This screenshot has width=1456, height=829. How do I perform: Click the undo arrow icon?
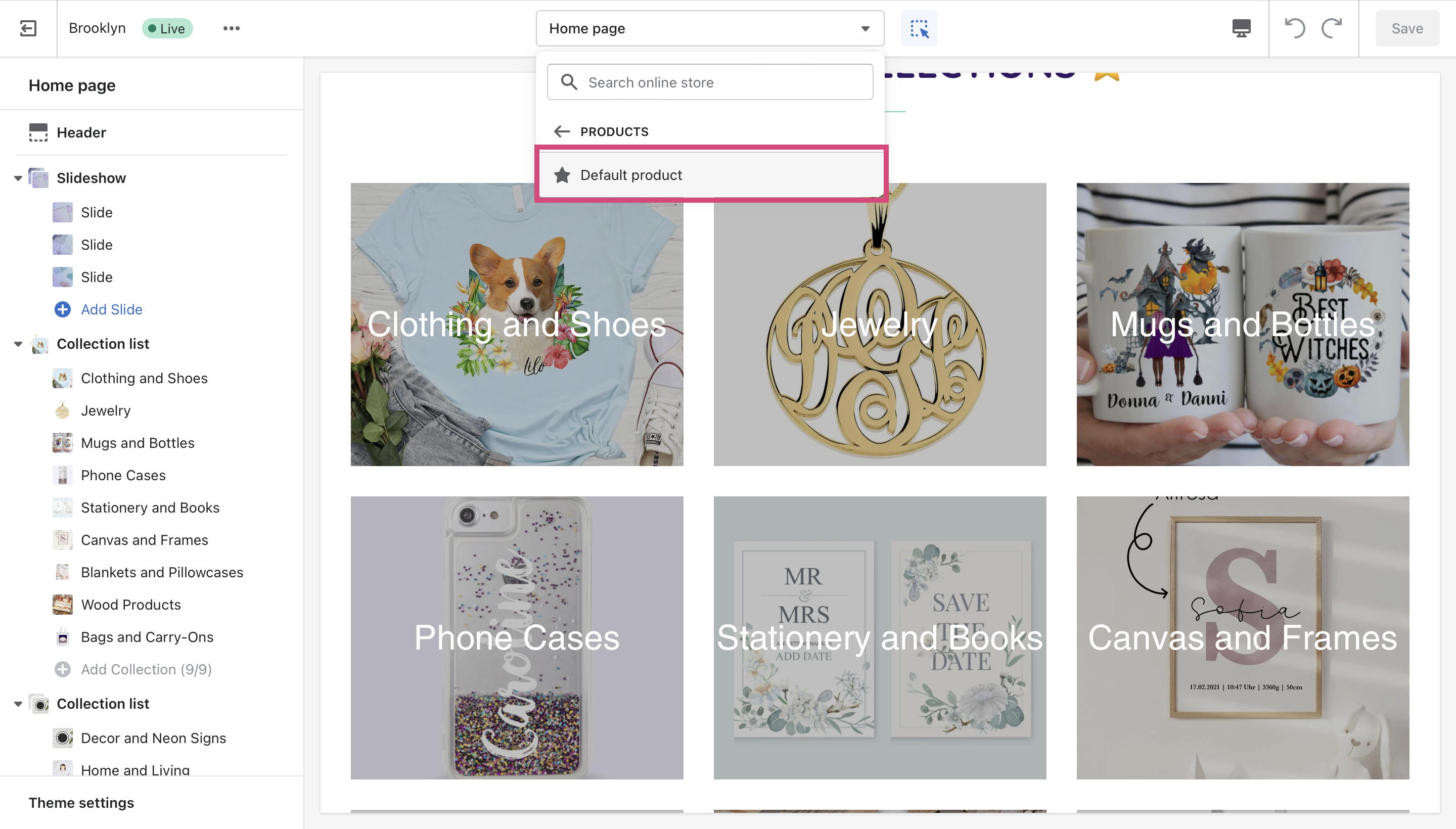click(1294, 28)
